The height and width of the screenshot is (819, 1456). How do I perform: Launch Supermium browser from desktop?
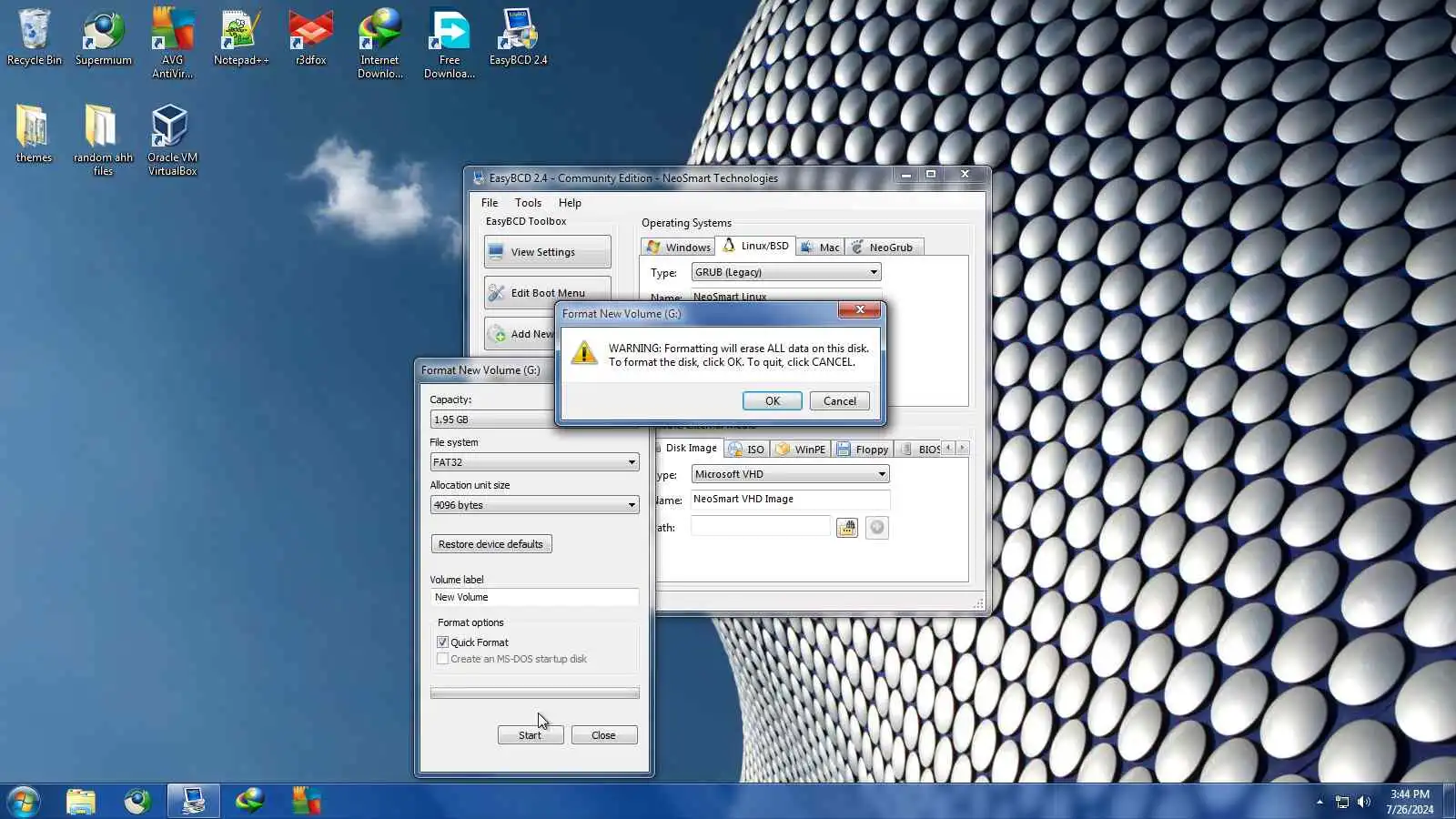coord(104,37)
